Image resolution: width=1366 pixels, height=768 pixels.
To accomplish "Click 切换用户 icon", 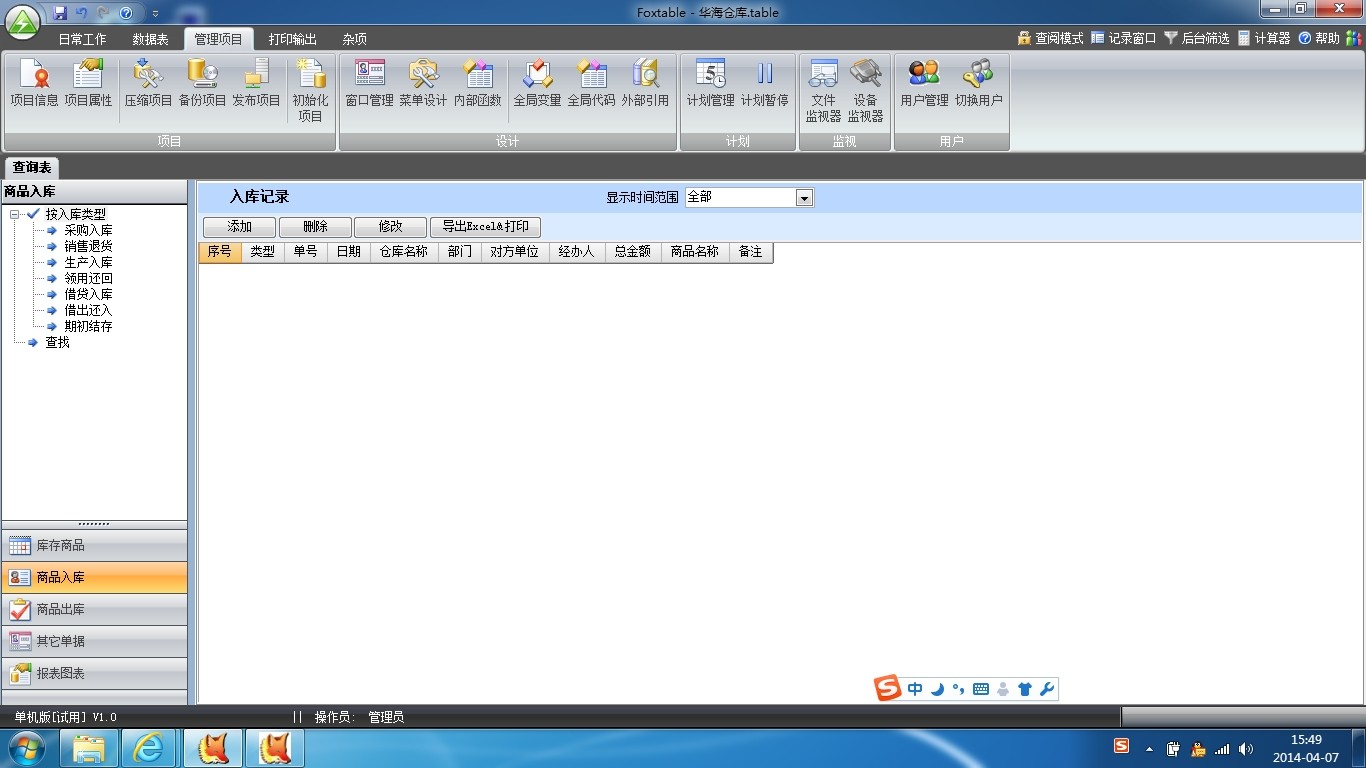I will pos(978,83).
